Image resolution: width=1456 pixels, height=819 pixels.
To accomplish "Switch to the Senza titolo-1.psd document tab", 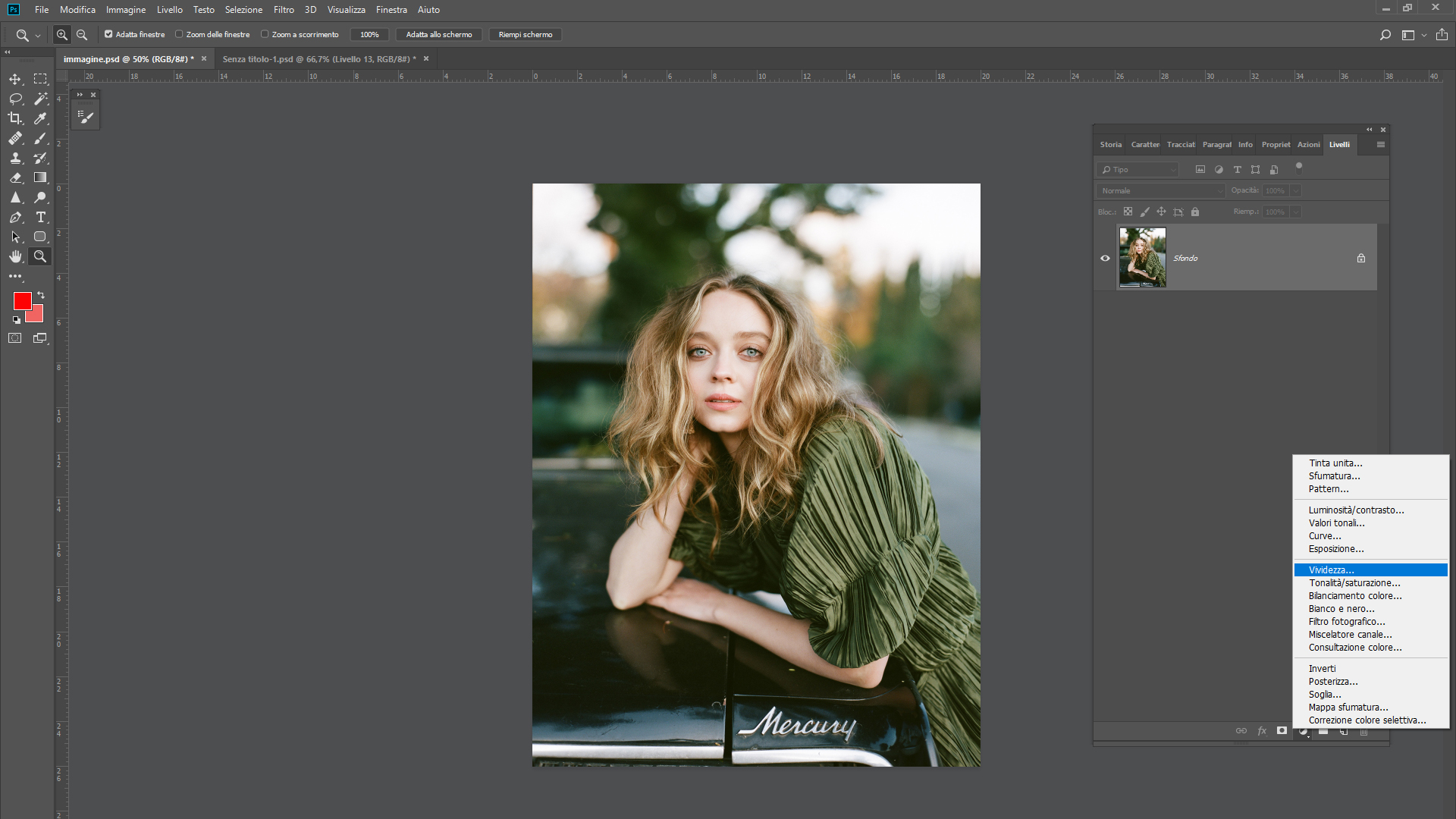I will coord(318,59).
